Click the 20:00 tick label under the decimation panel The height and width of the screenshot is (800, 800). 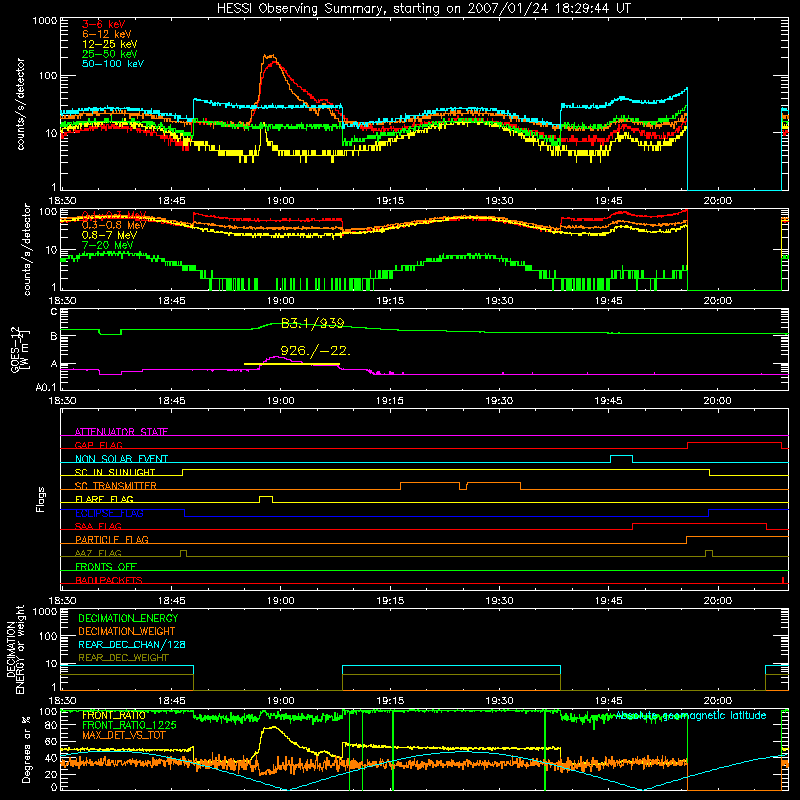click(x=717, y=701)
